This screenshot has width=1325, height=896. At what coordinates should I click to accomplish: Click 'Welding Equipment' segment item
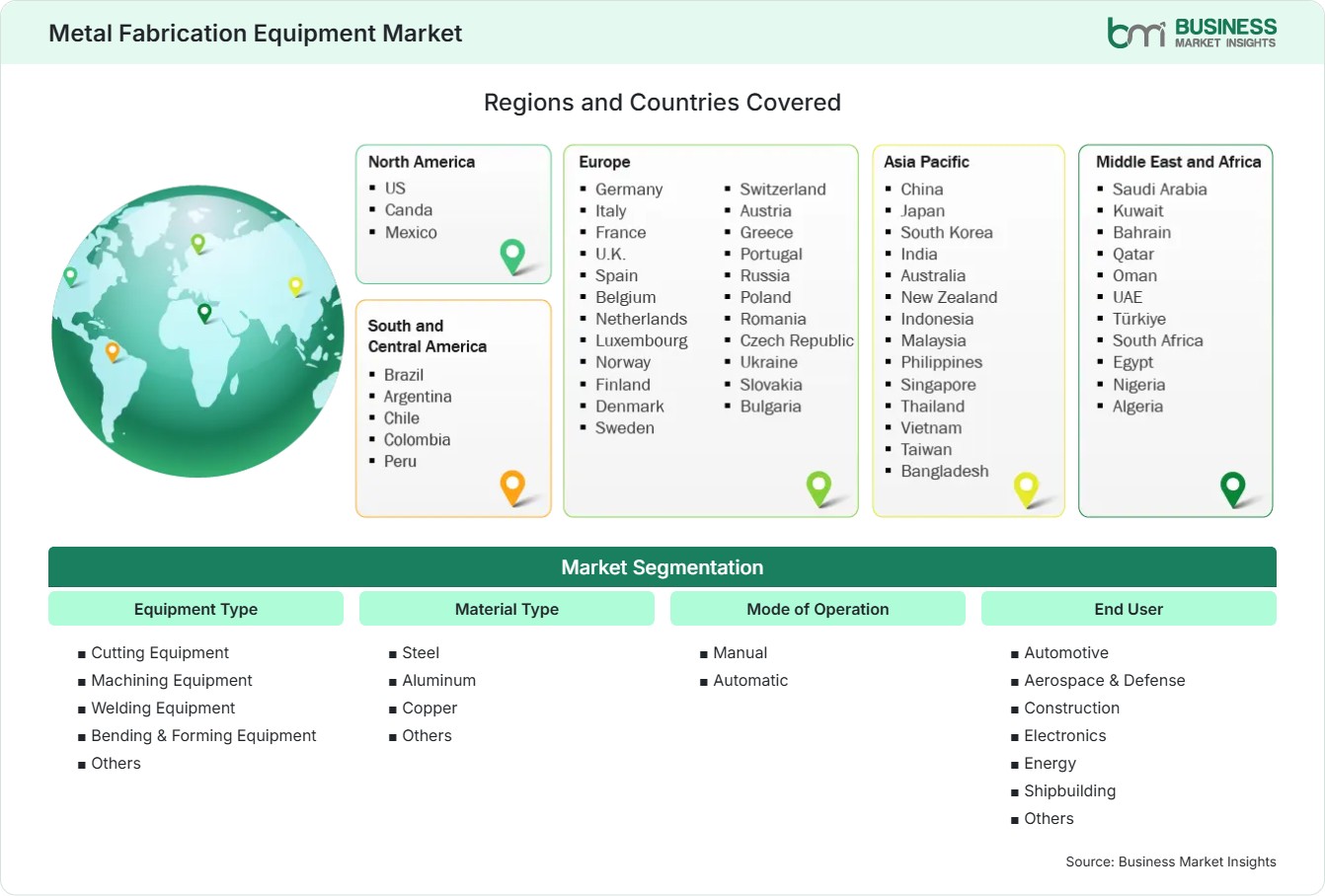coord(163,709)
